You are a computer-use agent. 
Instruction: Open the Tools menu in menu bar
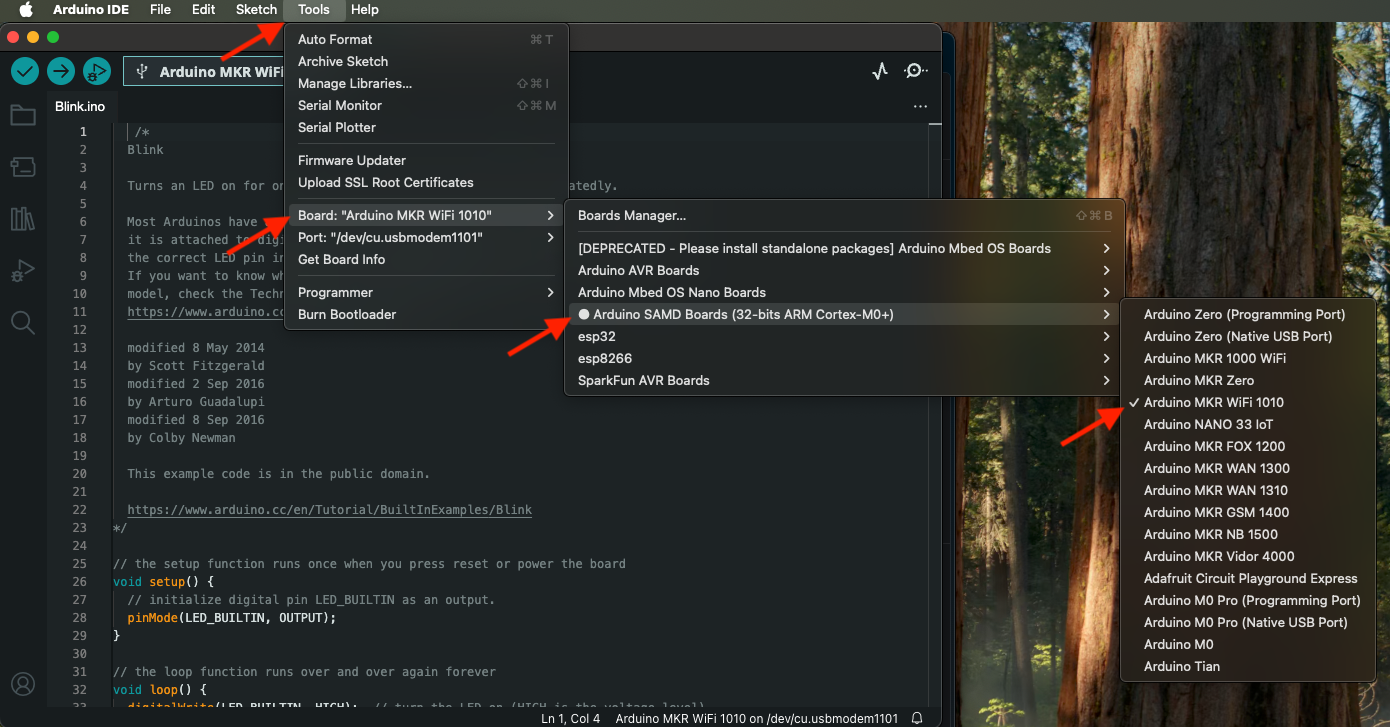coord(314,9)
